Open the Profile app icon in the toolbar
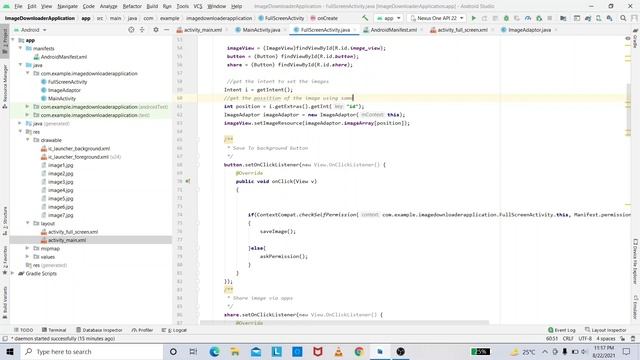Viewport: 640px width, 360px height. 528,18
